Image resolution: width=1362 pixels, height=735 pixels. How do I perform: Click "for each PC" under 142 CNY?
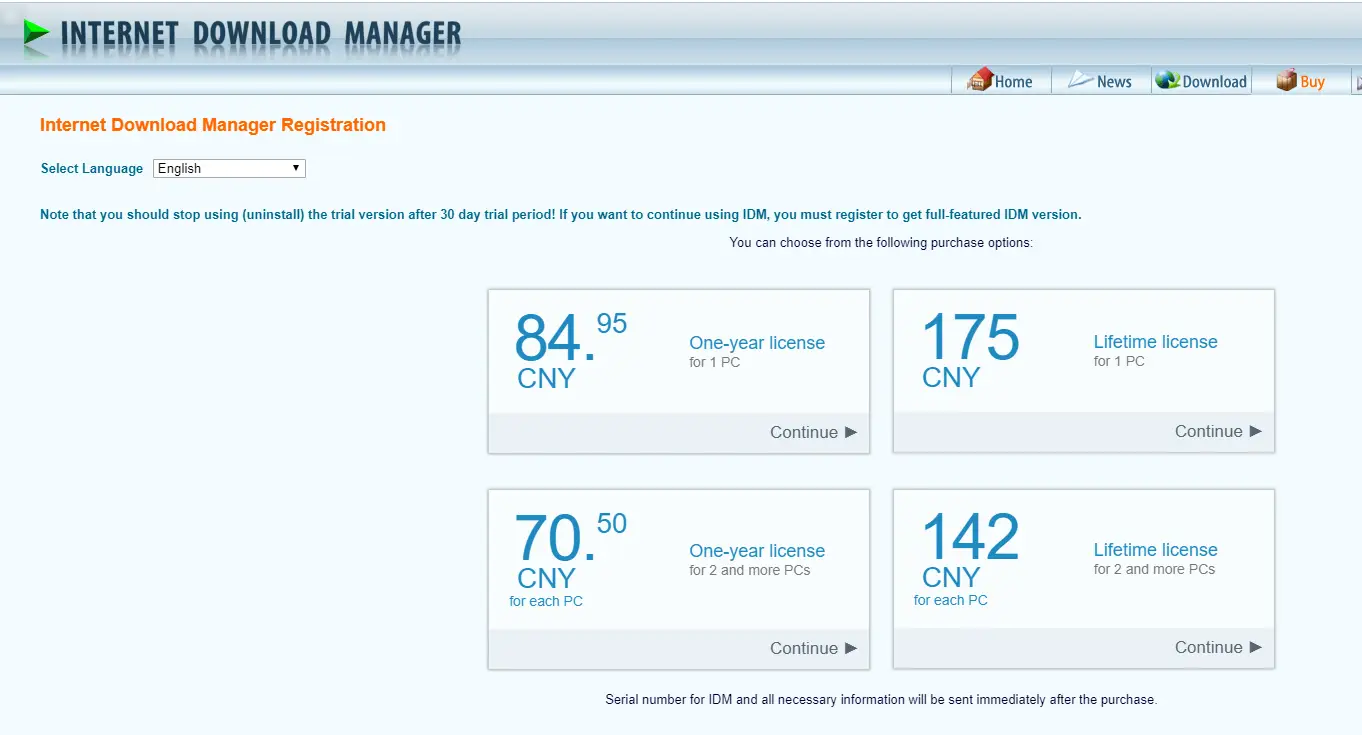(x=951, y=600)
